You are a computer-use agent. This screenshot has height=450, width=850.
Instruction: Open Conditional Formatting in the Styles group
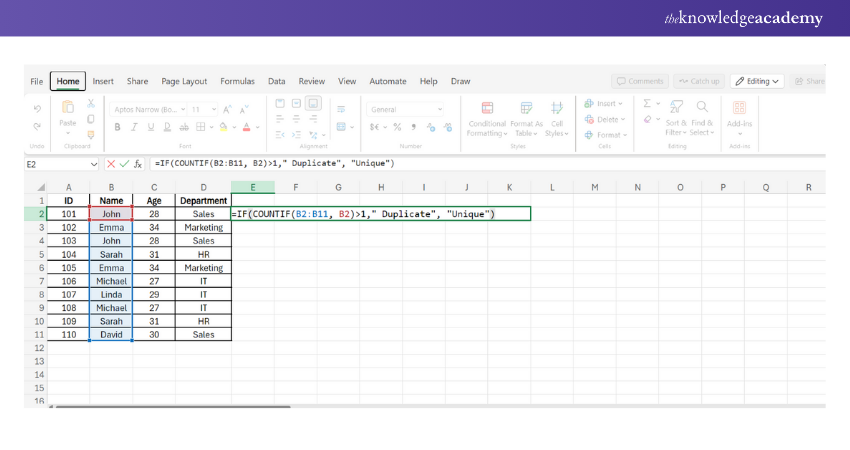pyautogui.click(x=487, y=118)
